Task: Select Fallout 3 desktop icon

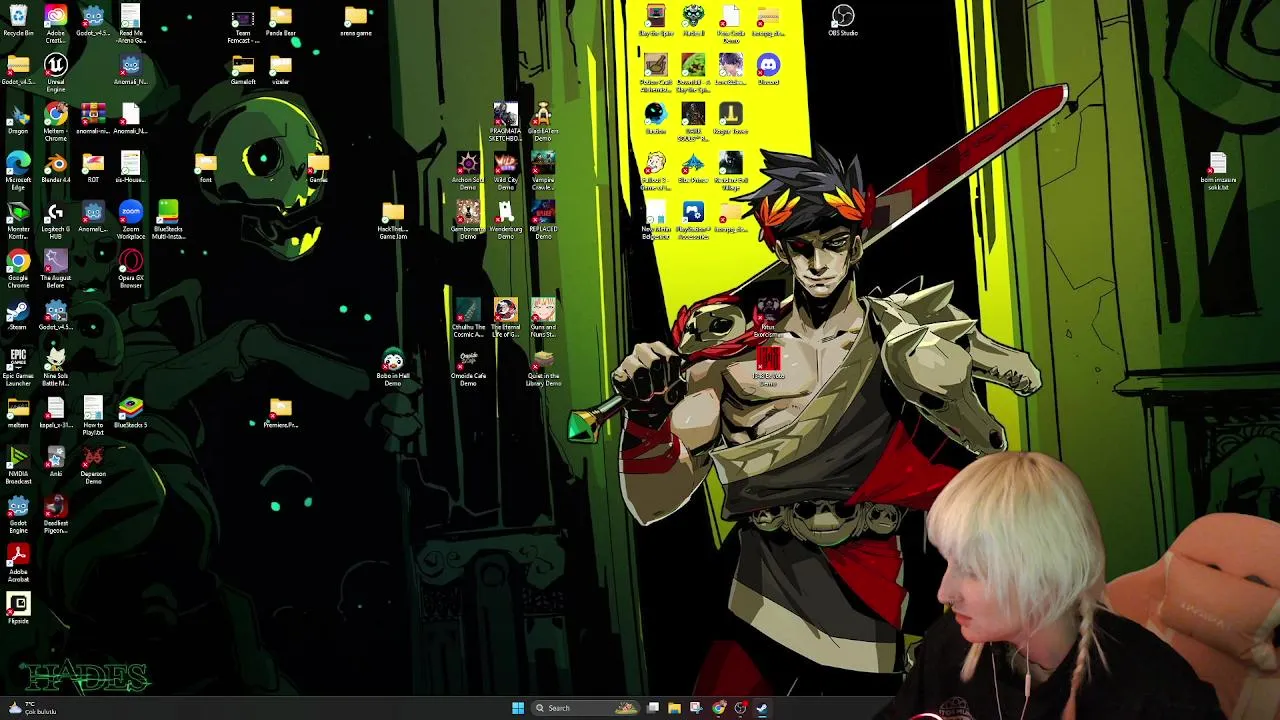Action: click(656, 171)
